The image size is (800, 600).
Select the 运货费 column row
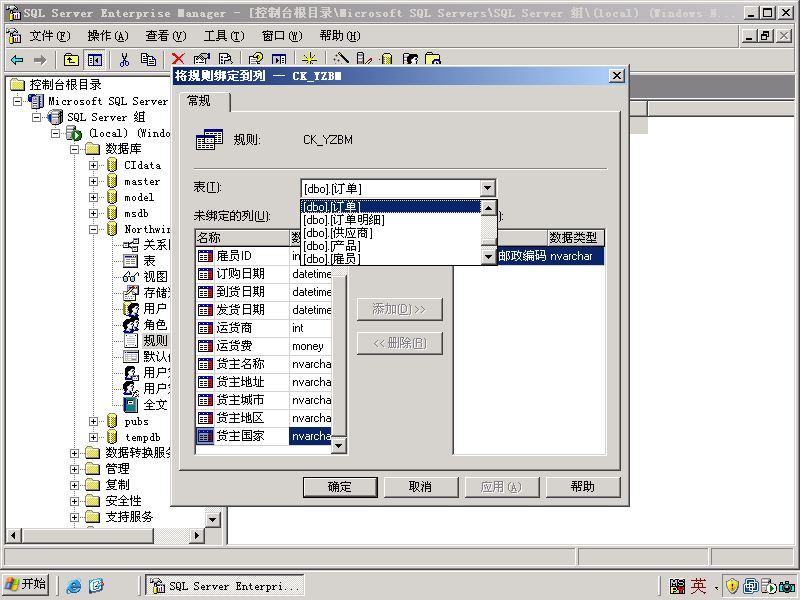click(x=264, y=346)
